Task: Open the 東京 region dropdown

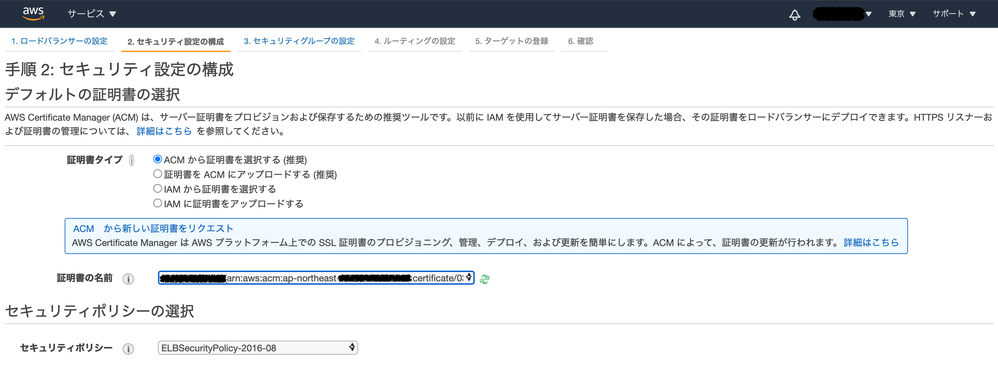Action: tap(903, 14)
